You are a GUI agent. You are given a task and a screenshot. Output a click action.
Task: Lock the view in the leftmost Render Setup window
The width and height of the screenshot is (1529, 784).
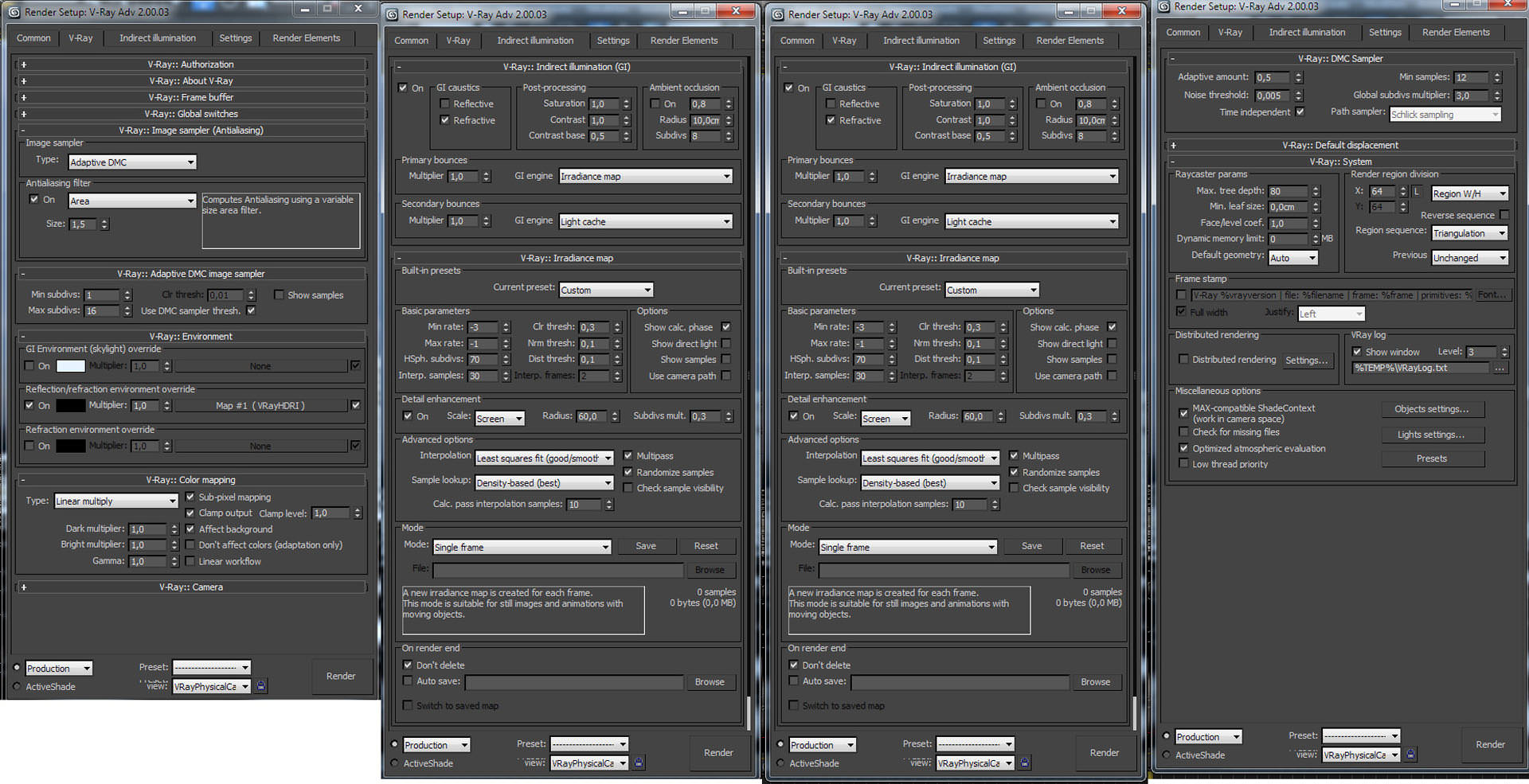pos(261,686)
